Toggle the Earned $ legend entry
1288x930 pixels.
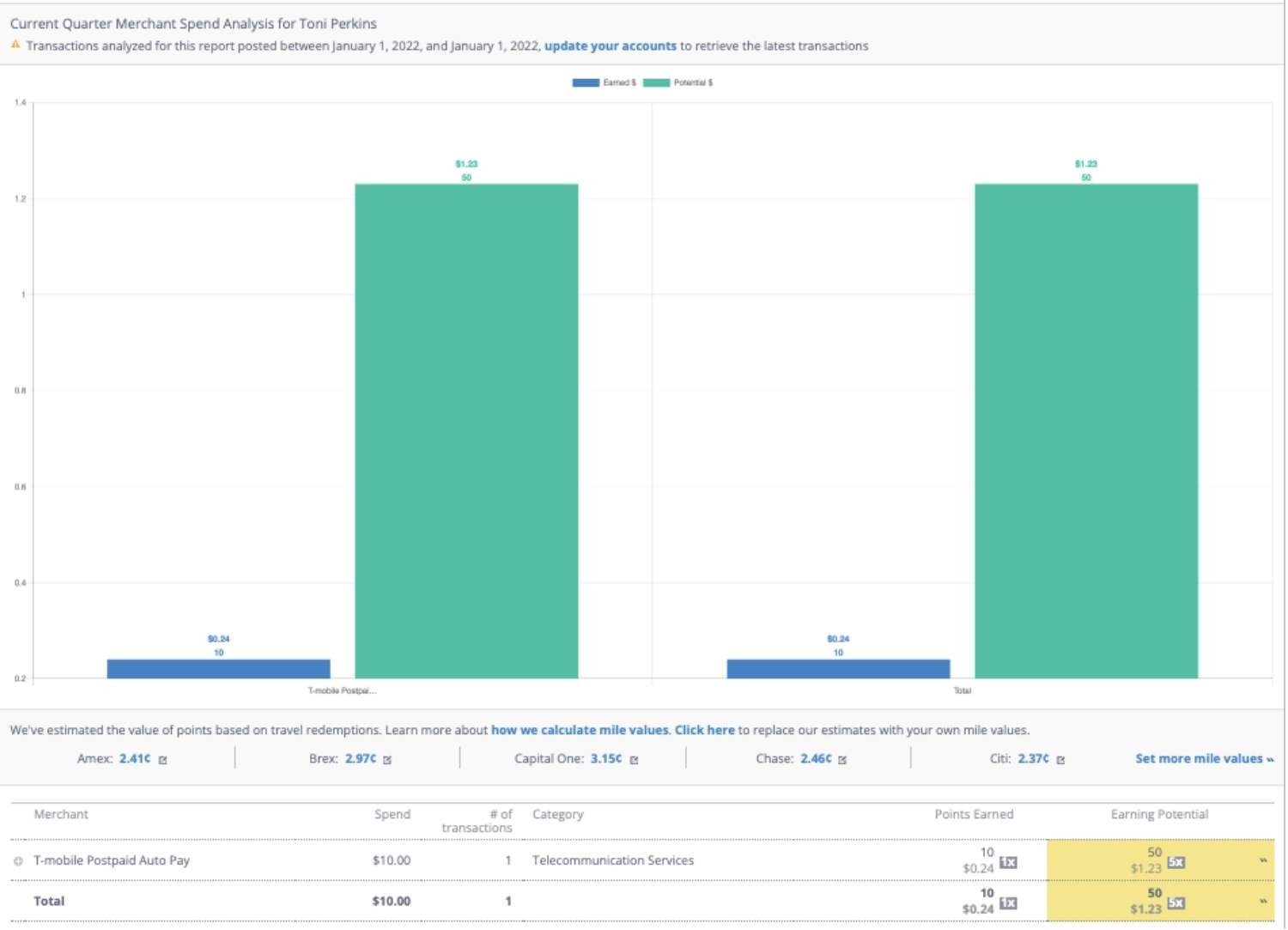click(x=618, y=82)
